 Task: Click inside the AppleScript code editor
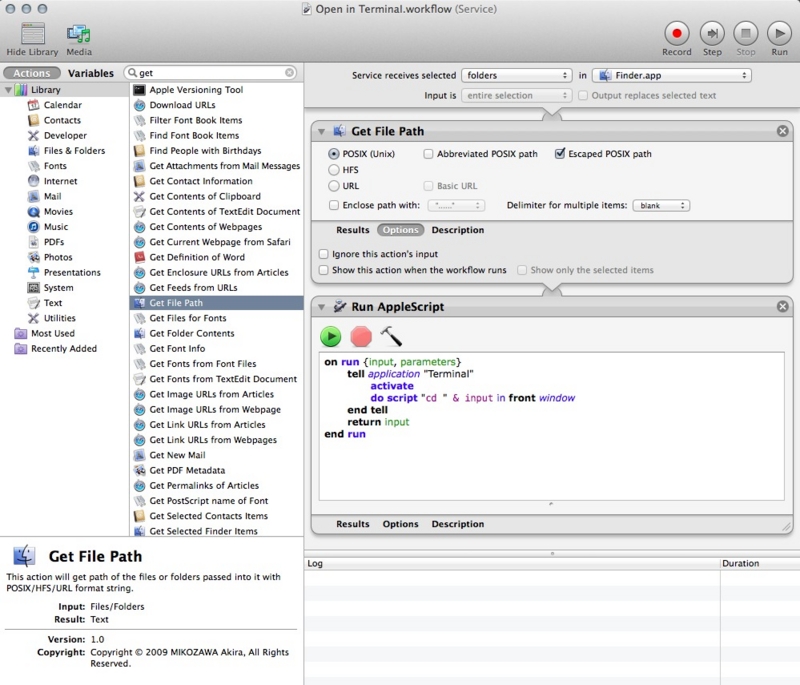(552, 426)
